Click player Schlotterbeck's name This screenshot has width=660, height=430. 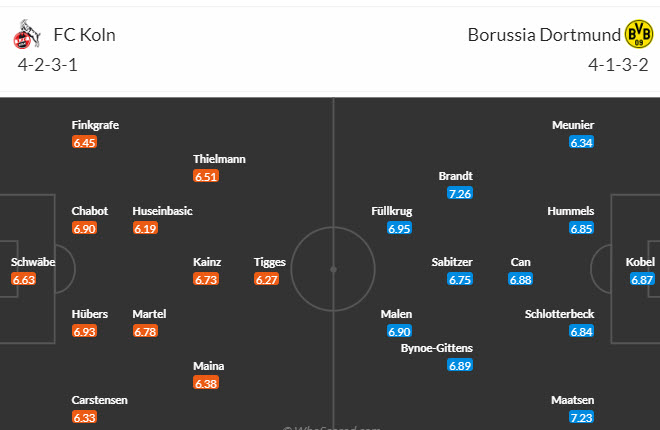click(x=559, y=314)
